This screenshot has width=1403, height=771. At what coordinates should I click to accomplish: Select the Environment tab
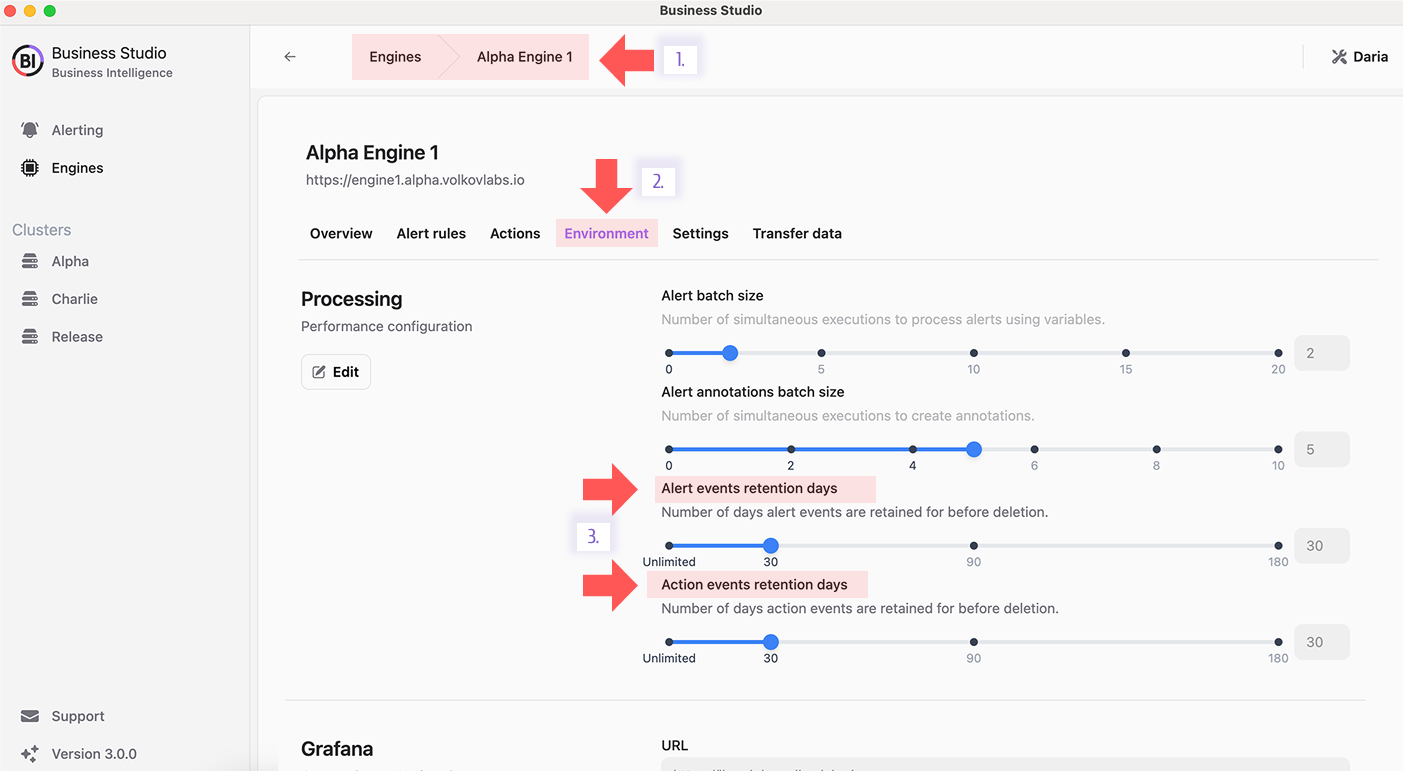point(607,233)
